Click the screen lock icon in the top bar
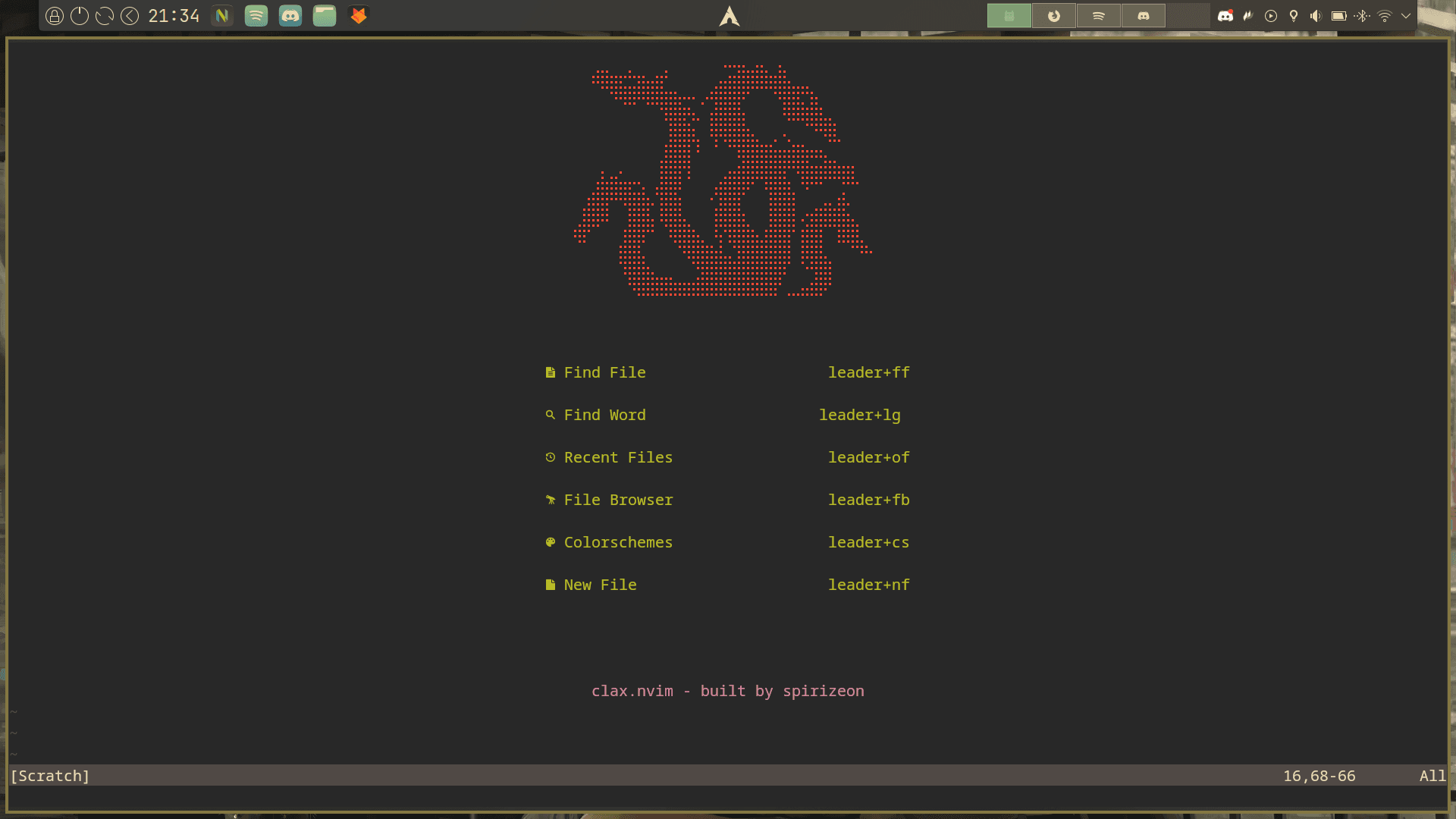Screen dimensions: 1456x819 [55, 15]
